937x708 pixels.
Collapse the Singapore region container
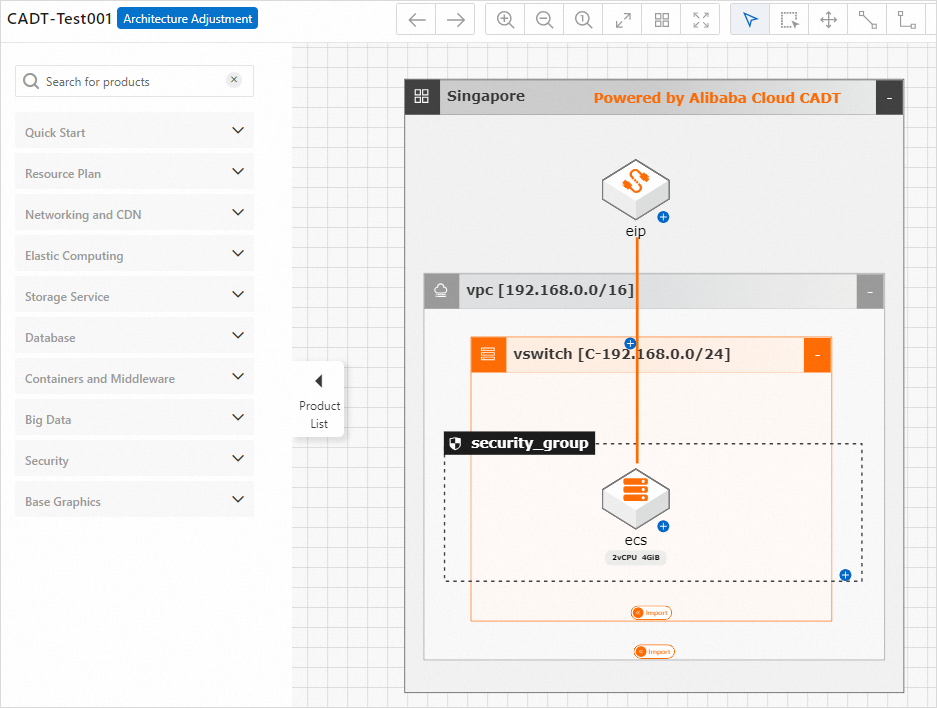(x=889, y=97)
